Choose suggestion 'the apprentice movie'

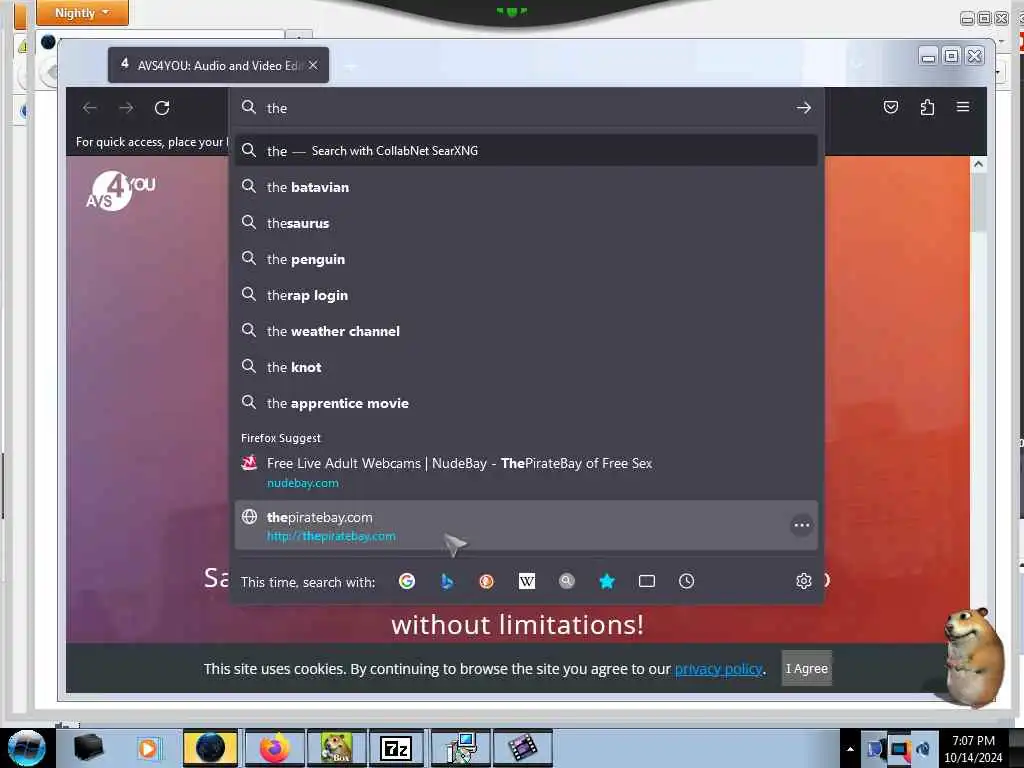point(526,402)
